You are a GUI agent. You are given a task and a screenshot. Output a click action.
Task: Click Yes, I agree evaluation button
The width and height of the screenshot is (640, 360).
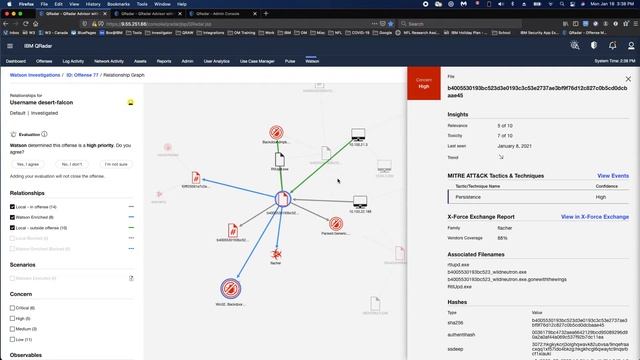click(x=28, y=164)
